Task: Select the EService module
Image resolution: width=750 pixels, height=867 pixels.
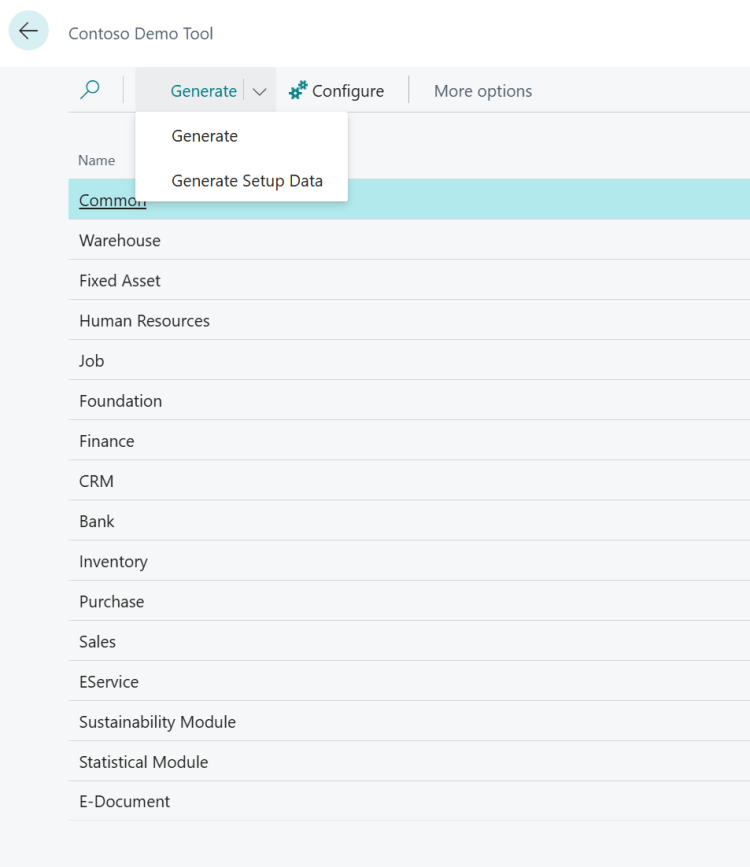Action: [108, 681]
